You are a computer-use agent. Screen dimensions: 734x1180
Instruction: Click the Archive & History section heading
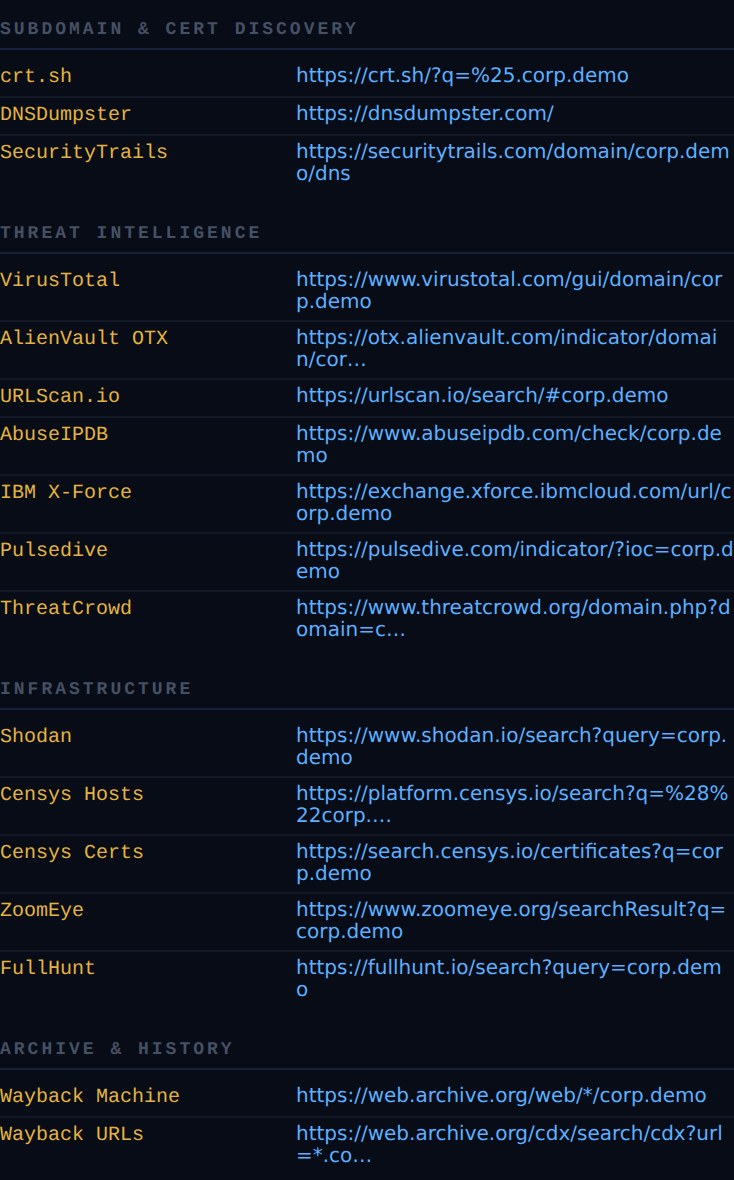coord(117,1048)
